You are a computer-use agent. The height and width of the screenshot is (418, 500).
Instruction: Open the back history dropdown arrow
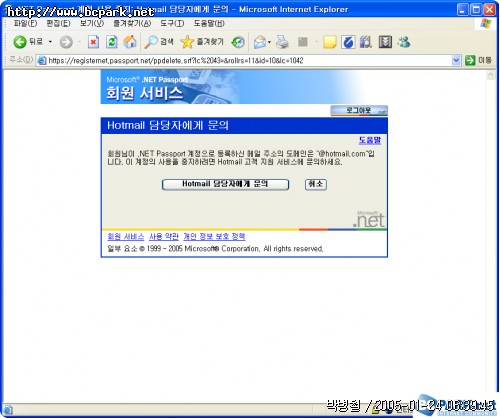coord(50,42)
